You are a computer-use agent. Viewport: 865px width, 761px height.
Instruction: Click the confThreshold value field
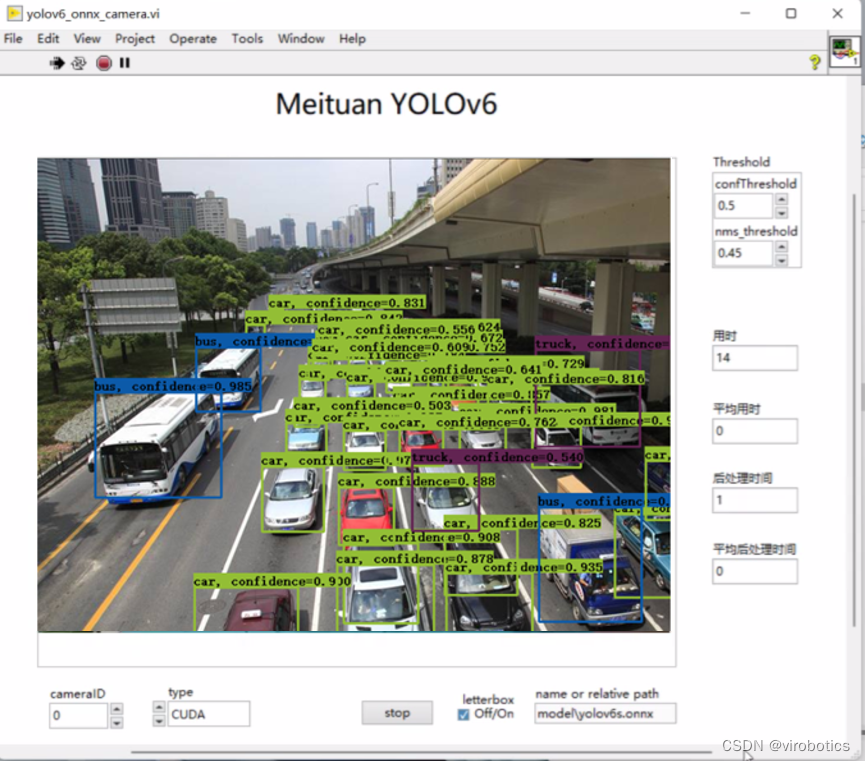click(743, 206)
